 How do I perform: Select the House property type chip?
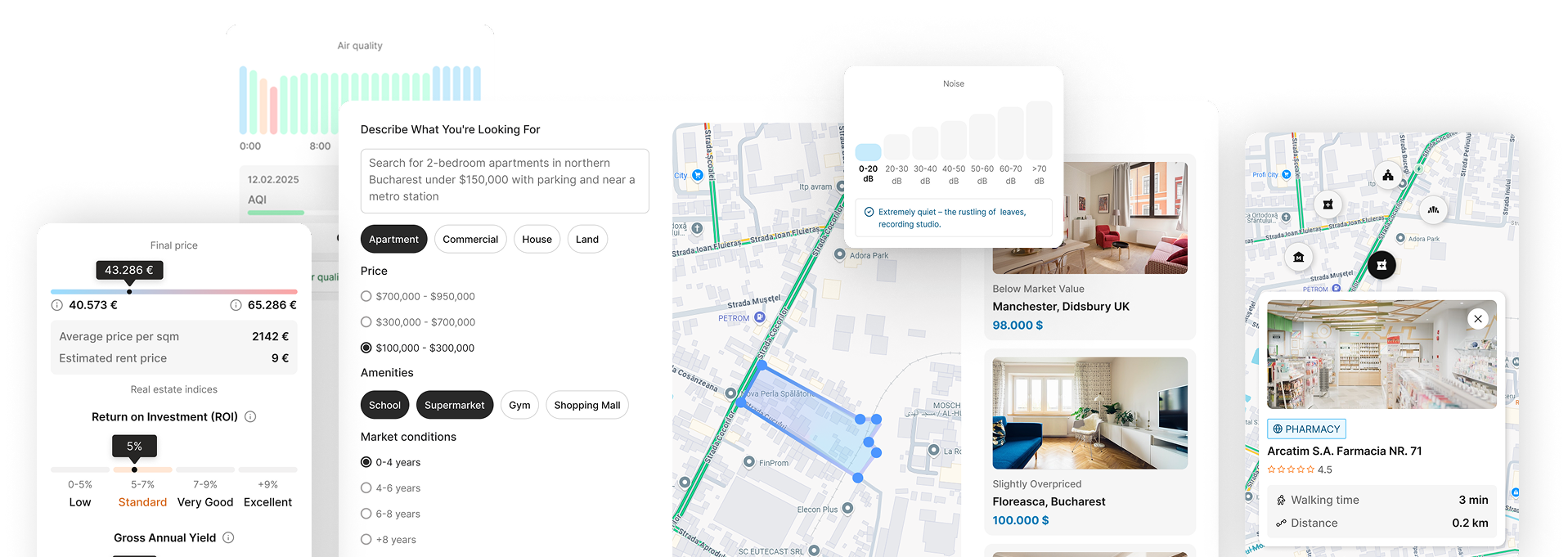tap(537, 240)
